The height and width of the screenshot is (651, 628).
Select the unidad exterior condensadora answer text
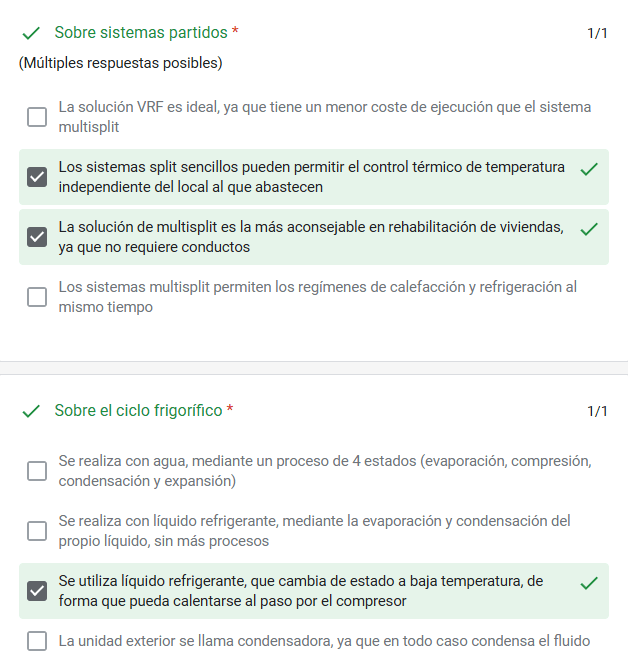point(324,641)
